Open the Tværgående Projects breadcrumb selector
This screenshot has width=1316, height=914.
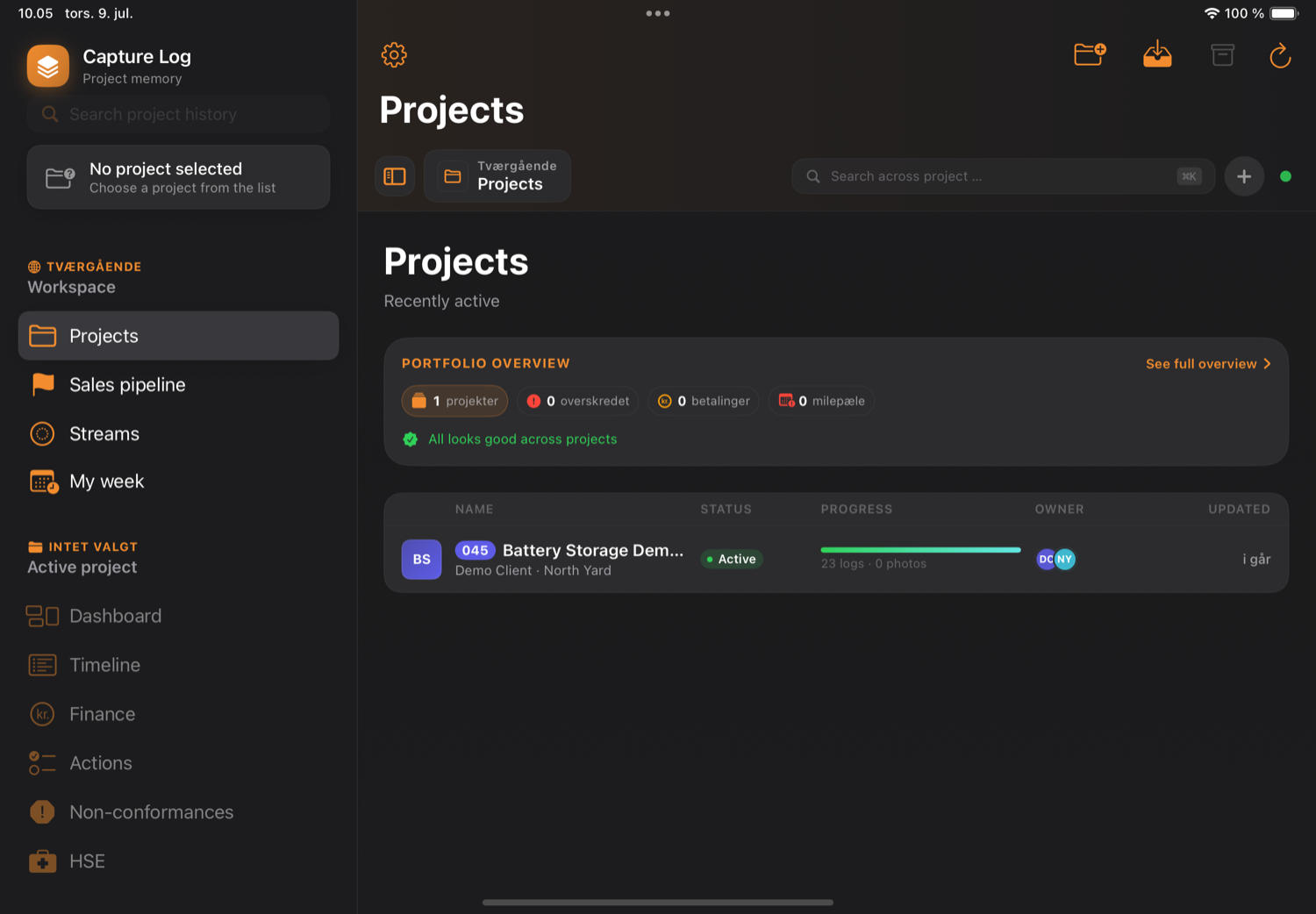(x=497, y=176)
